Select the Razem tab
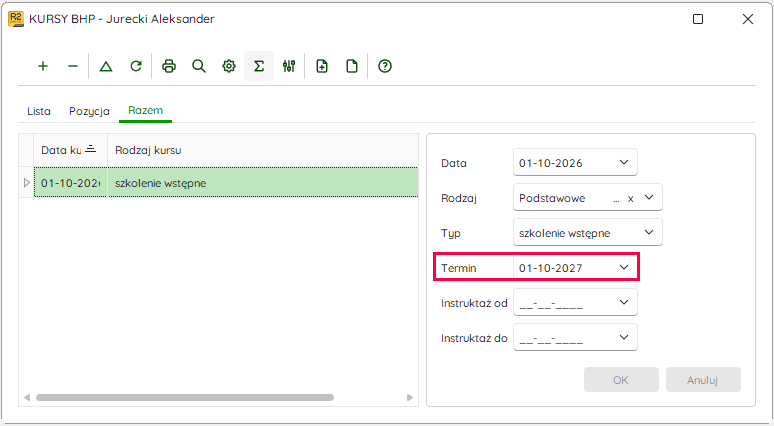The height and width of the screenshot is (426, 774). pos(145,111)
